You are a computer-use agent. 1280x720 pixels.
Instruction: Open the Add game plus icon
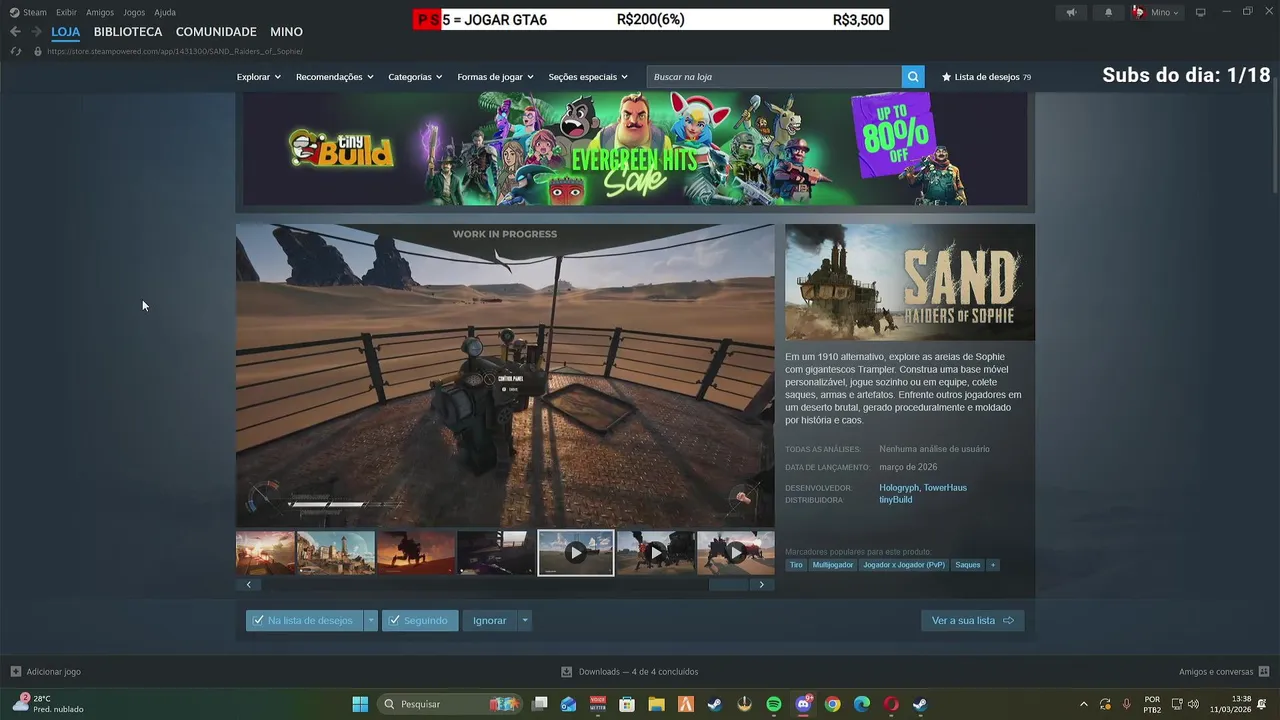pyautogui.click(x=15, y=672)
